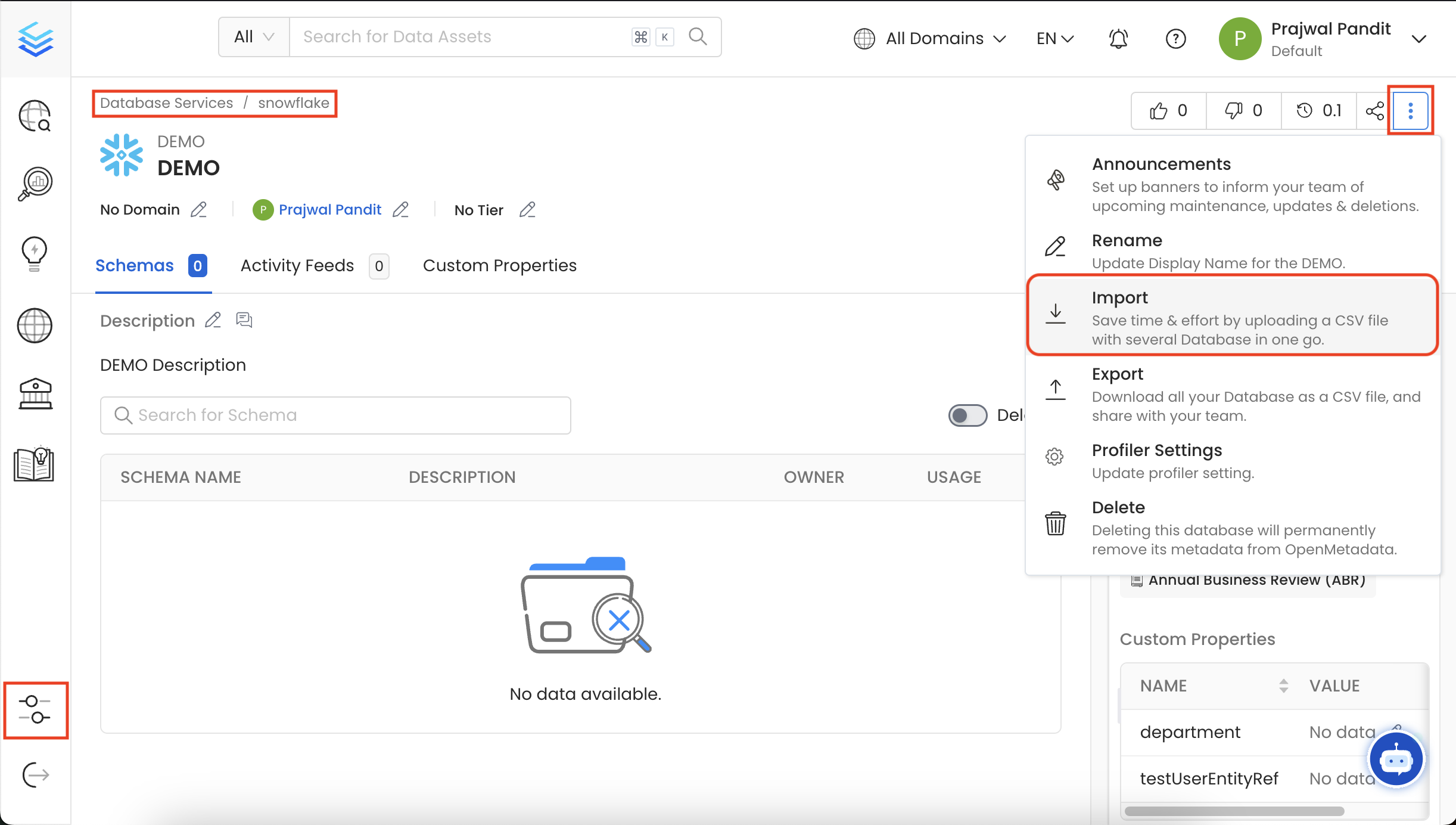
Task: Click the chatbot assistant icon
Action: [1395, 758]
